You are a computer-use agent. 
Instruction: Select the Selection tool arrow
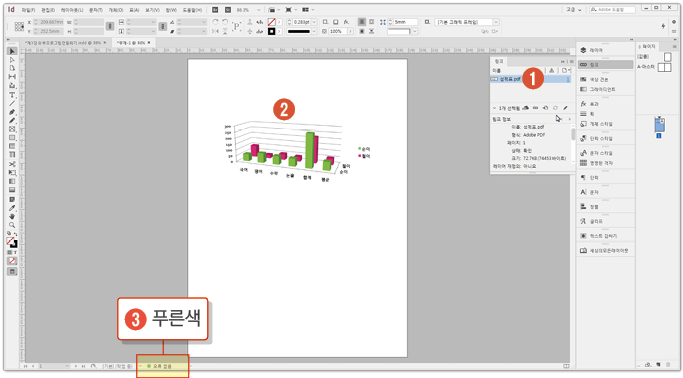pos(12,51)
